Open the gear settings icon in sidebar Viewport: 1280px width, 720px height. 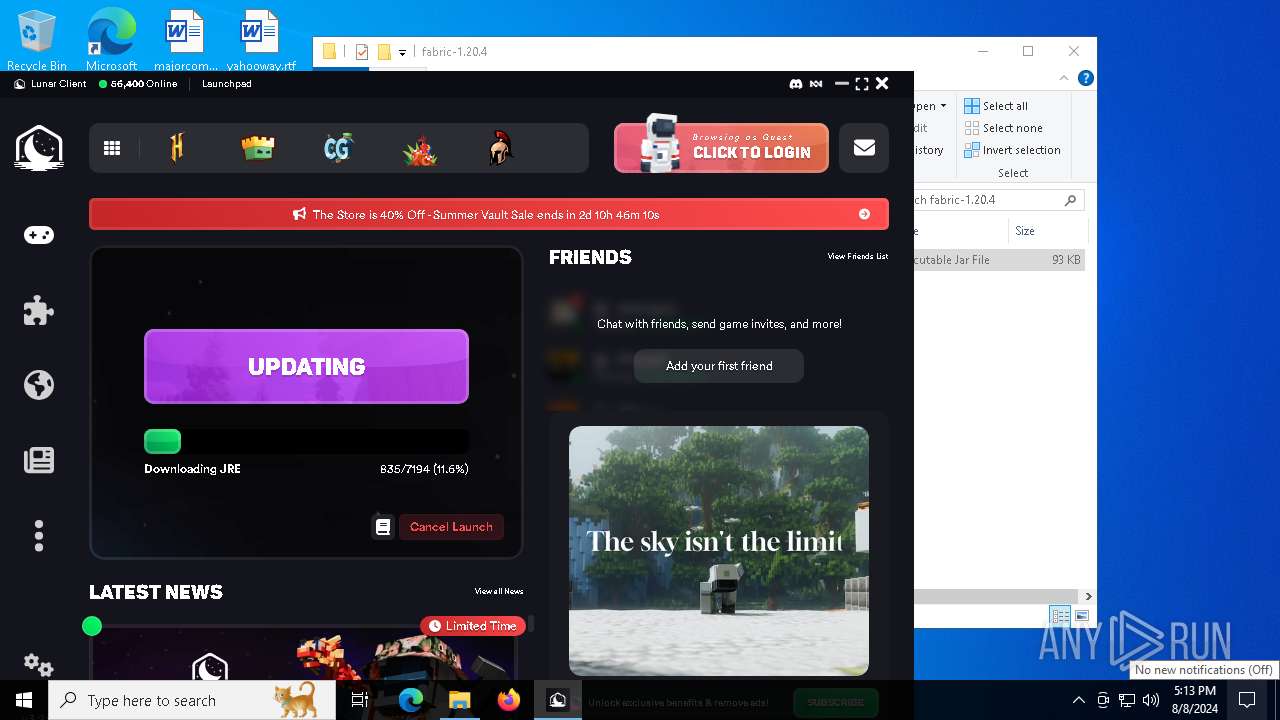click(38, 664)
